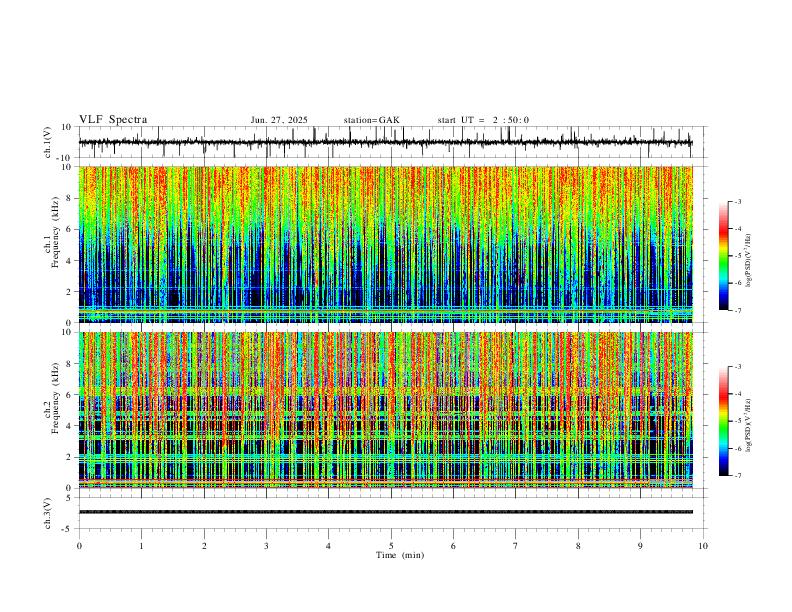Click the time axis tick label "8"

(578, 546)
